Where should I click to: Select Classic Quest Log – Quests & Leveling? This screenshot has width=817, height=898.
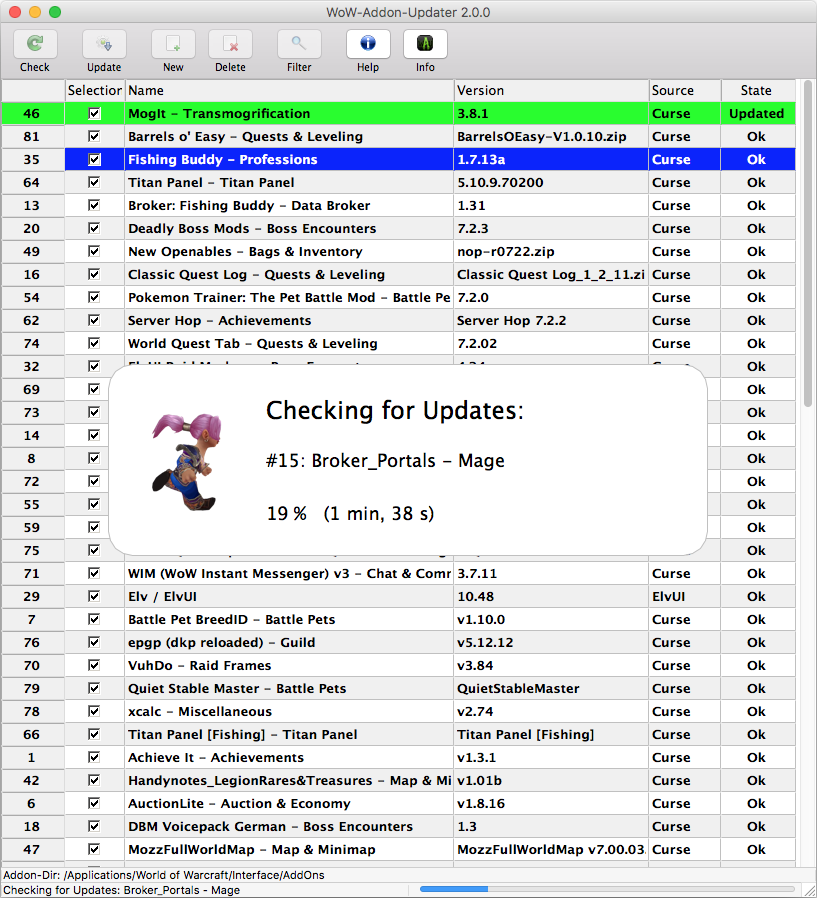[x=398, y=274]
